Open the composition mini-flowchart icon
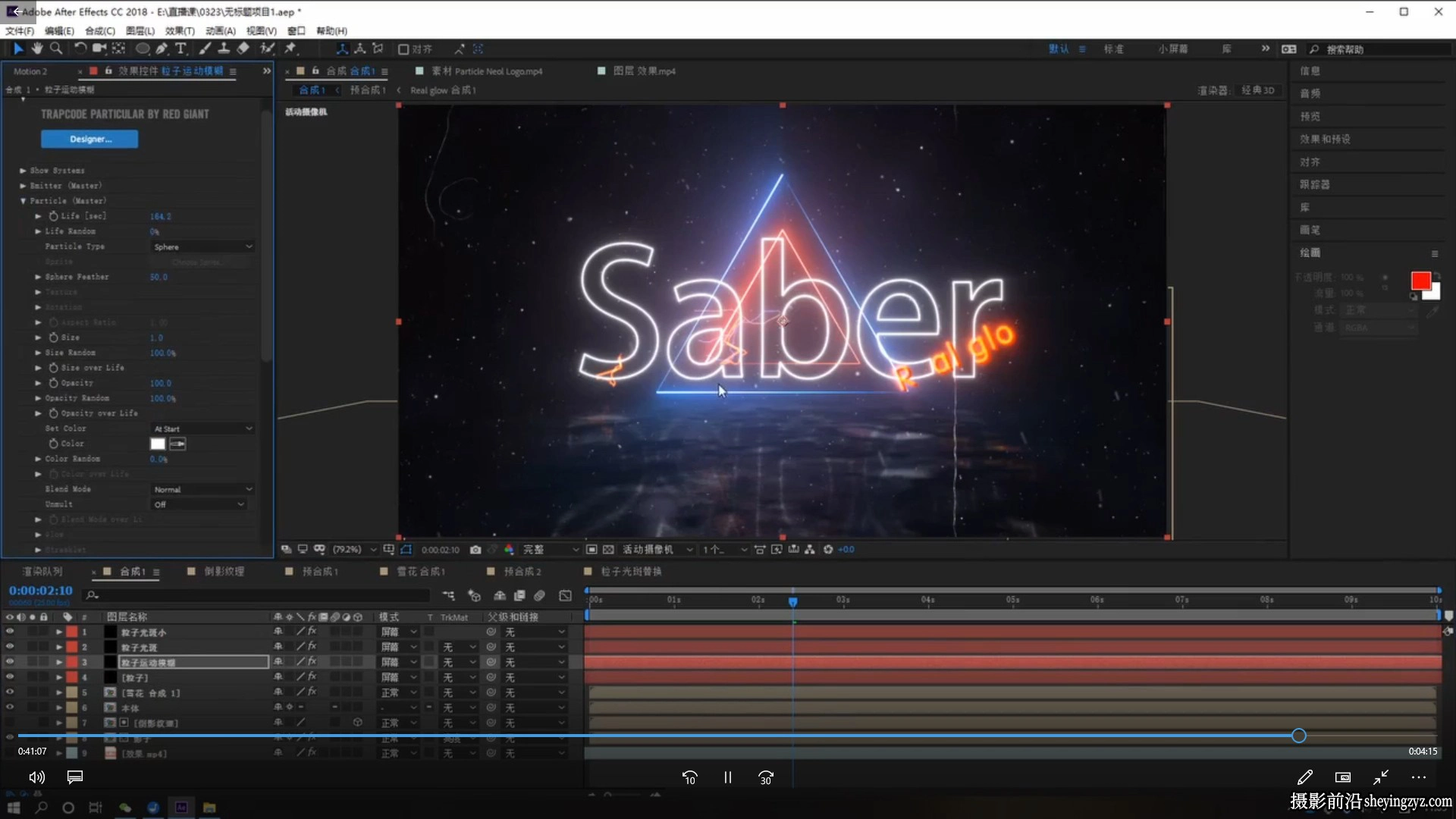This screenshot has width=1456, height=819. click(x=449, y=596)
